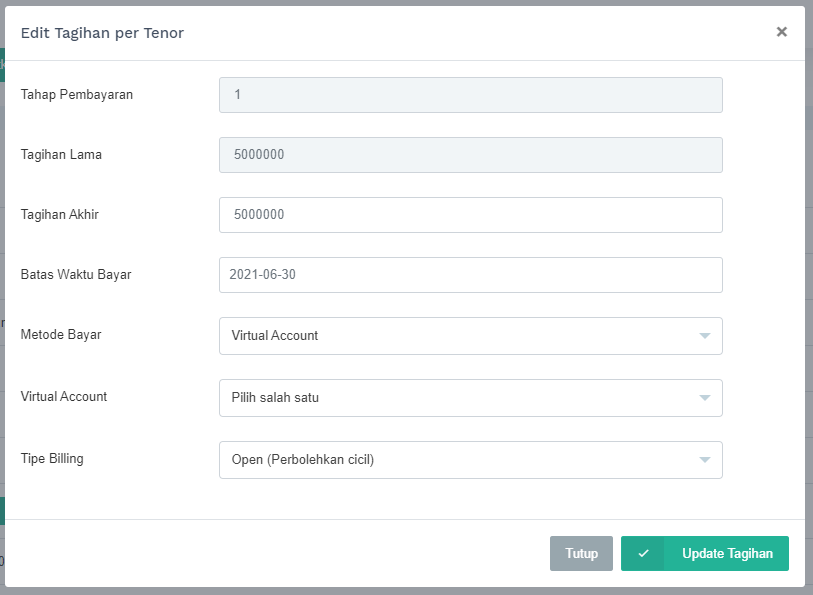Screen dimensions: 813x595
Task: Click the Tipe Billing label
Action: 52,459
